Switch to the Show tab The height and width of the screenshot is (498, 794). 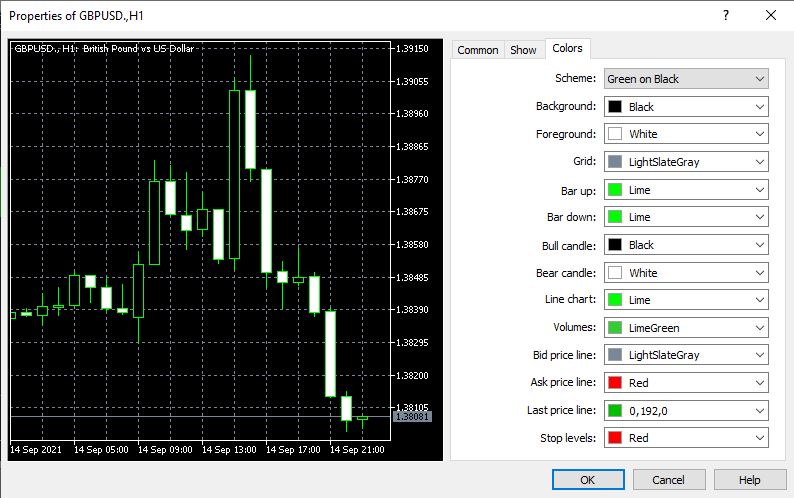coord(523,50)
